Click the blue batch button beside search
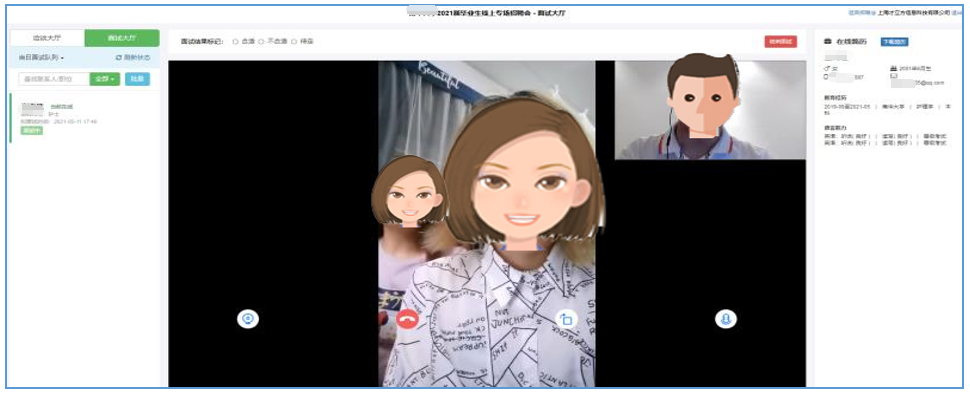This screenshot has width=970, height=394. [137, 79]
